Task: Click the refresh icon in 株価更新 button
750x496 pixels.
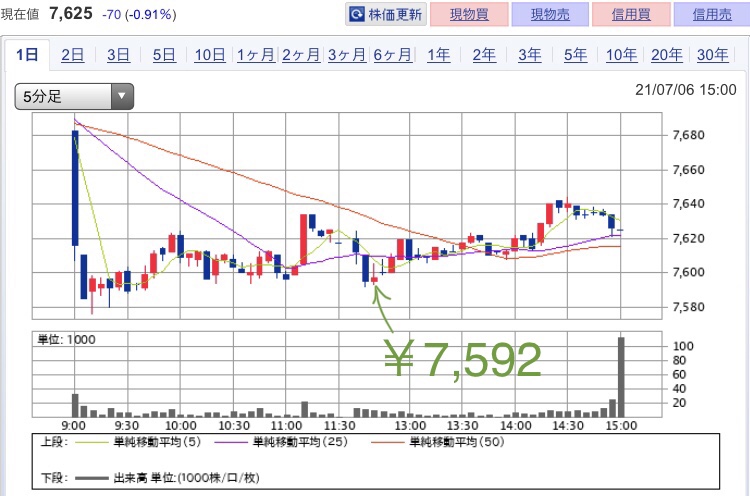Action: [x=357, y=14]
